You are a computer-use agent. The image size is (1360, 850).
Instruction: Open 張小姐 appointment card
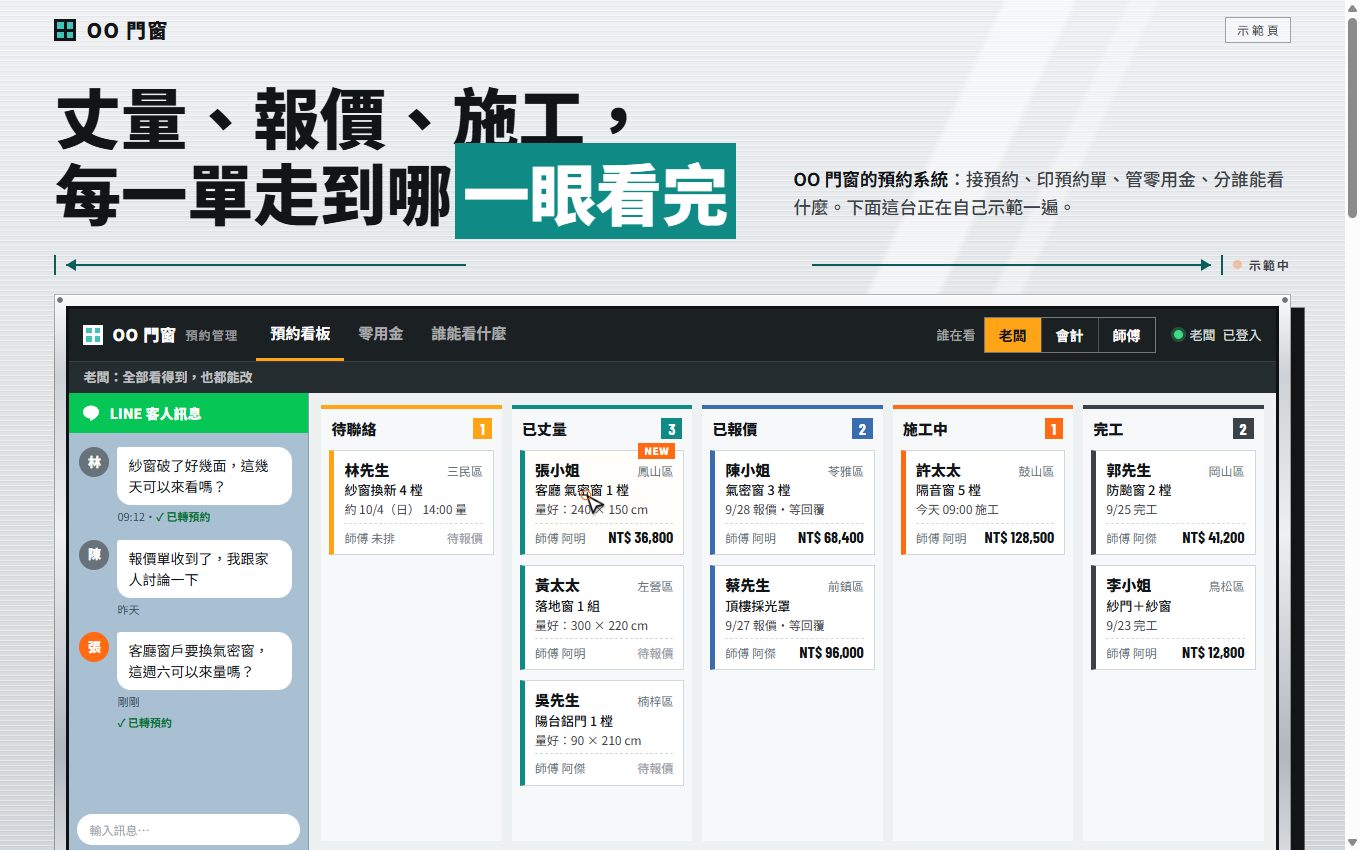coord(602,503)
